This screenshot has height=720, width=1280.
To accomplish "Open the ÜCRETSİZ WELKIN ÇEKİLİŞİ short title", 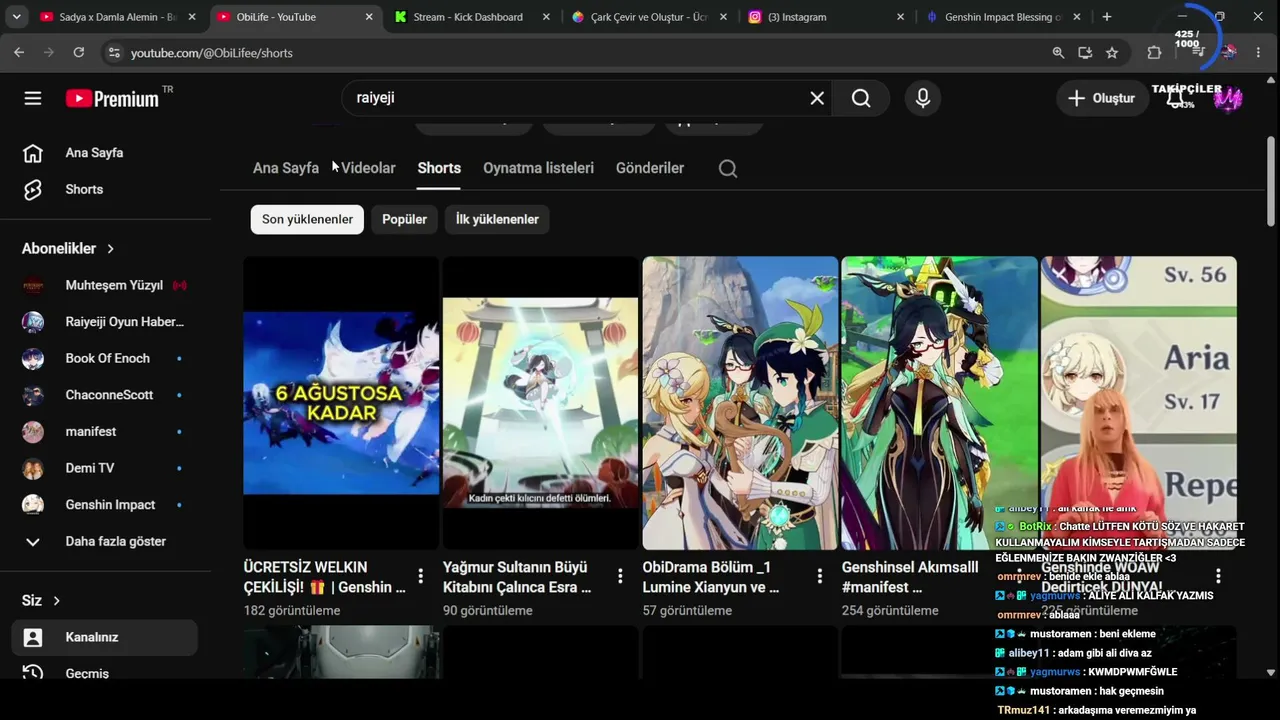I will [x=325, y=577].
